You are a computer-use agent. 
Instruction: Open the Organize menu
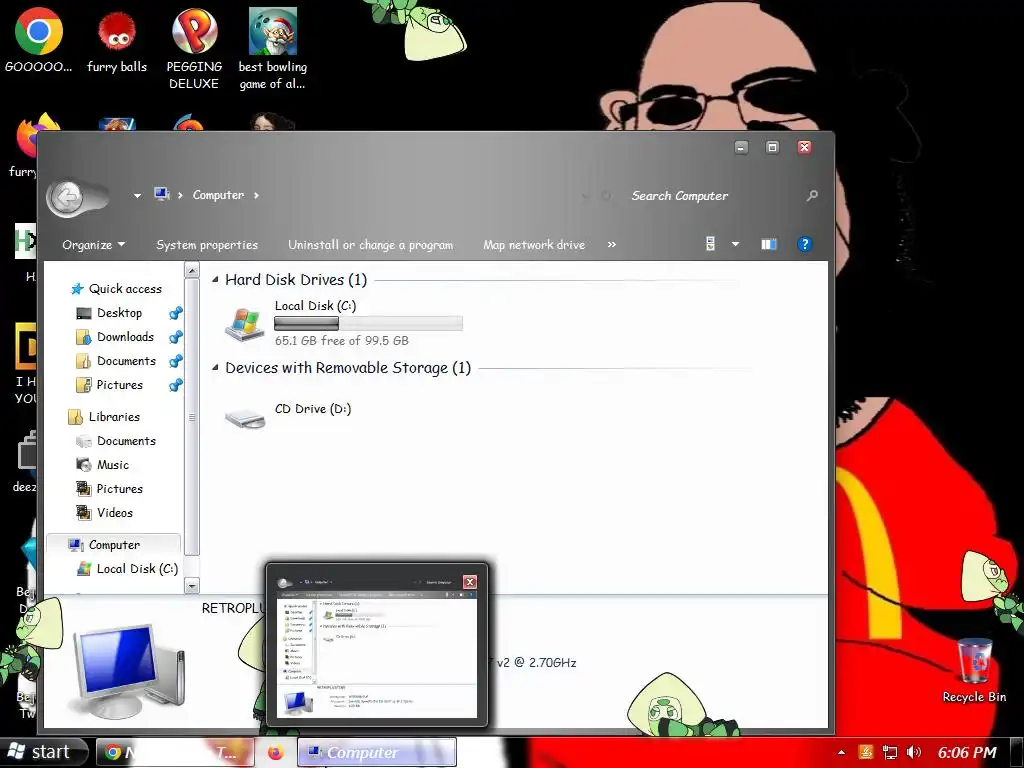[x=93, y=245]
